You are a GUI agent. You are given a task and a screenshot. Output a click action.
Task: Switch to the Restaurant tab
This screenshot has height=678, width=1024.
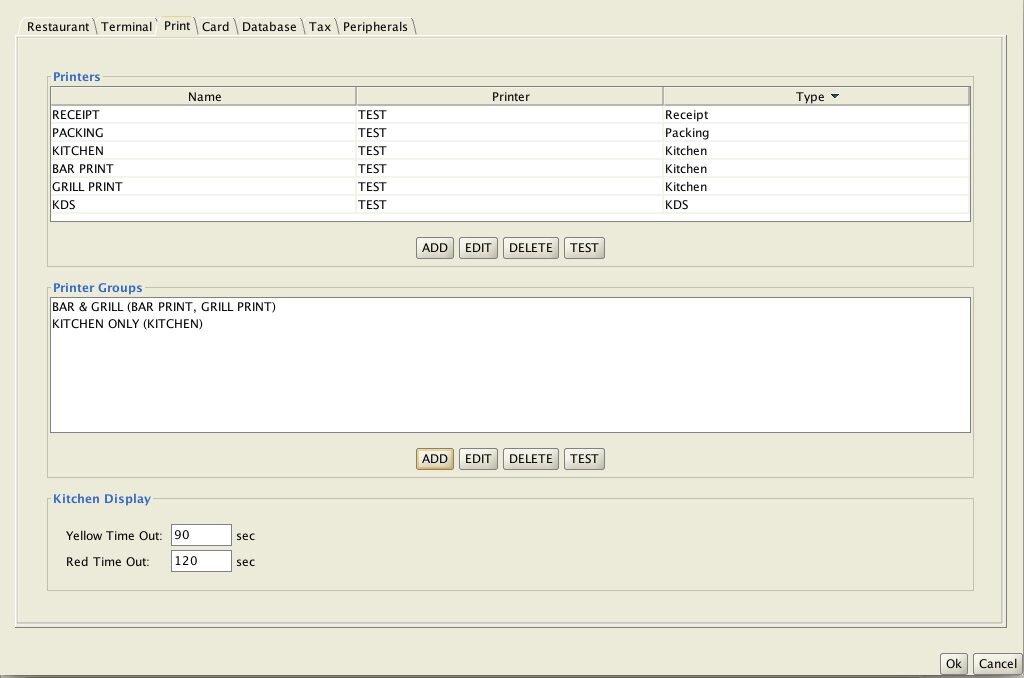click(x=57, y=27)
